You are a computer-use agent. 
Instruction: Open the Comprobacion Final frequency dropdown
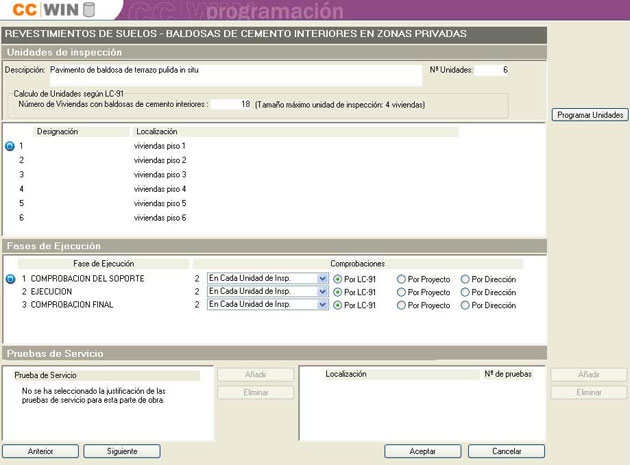322,305
